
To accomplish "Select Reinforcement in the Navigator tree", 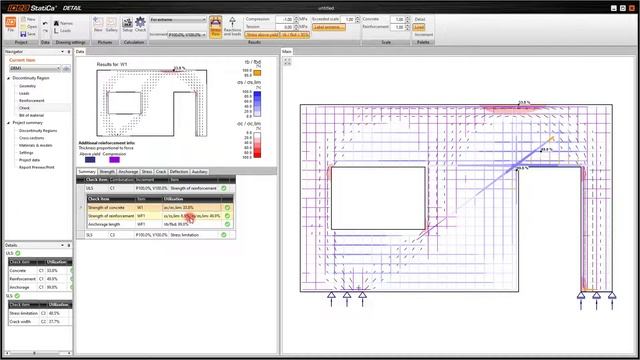I will click(x=31, y=101).
